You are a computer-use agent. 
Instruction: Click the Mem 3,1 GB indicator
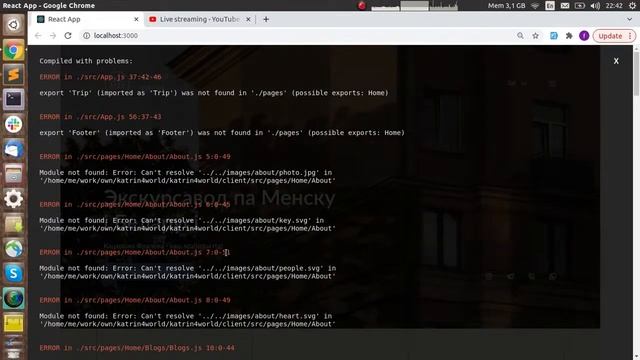tap(507, 6)
